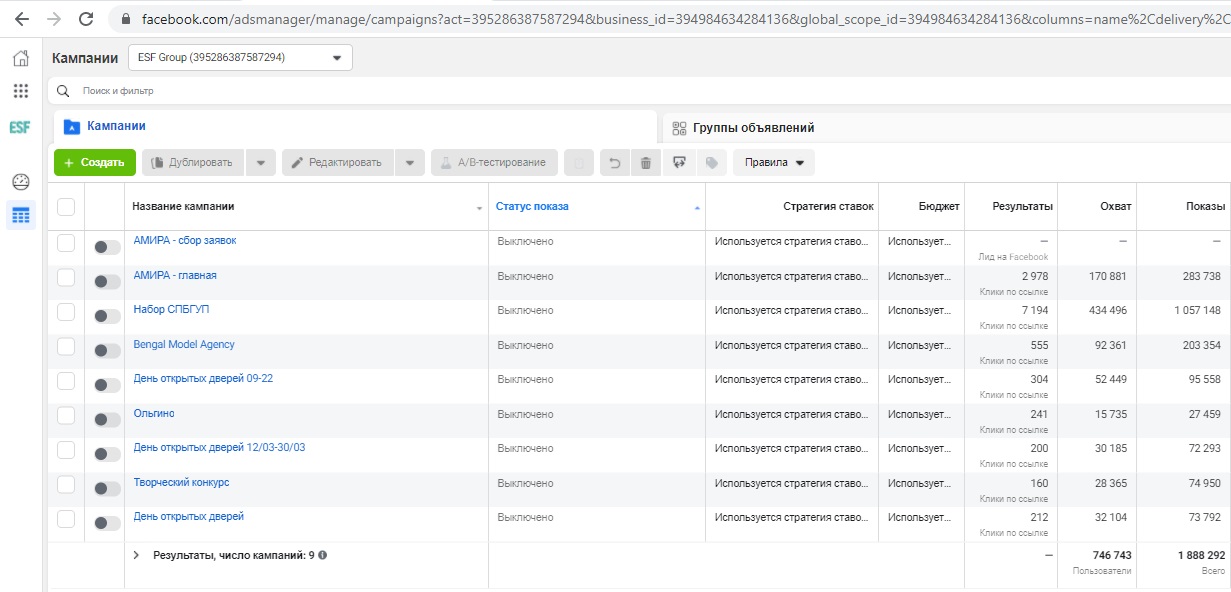Reload the page with the refresh icon
1231x592 pixels.
tap(86, 19)
